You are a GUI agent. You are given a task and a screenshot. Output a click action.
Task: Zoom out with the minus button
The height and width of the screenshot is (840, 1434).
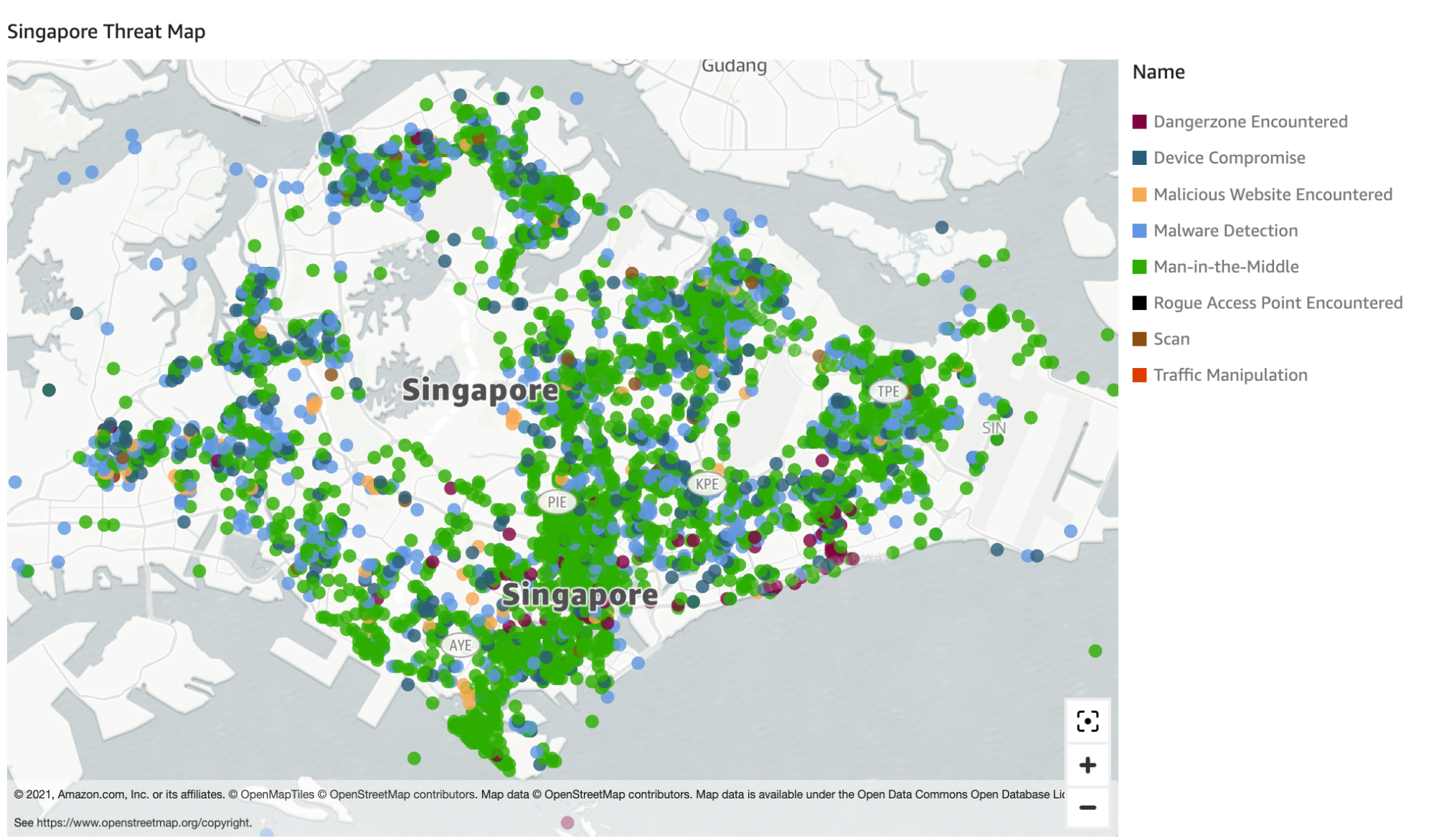1087,807
